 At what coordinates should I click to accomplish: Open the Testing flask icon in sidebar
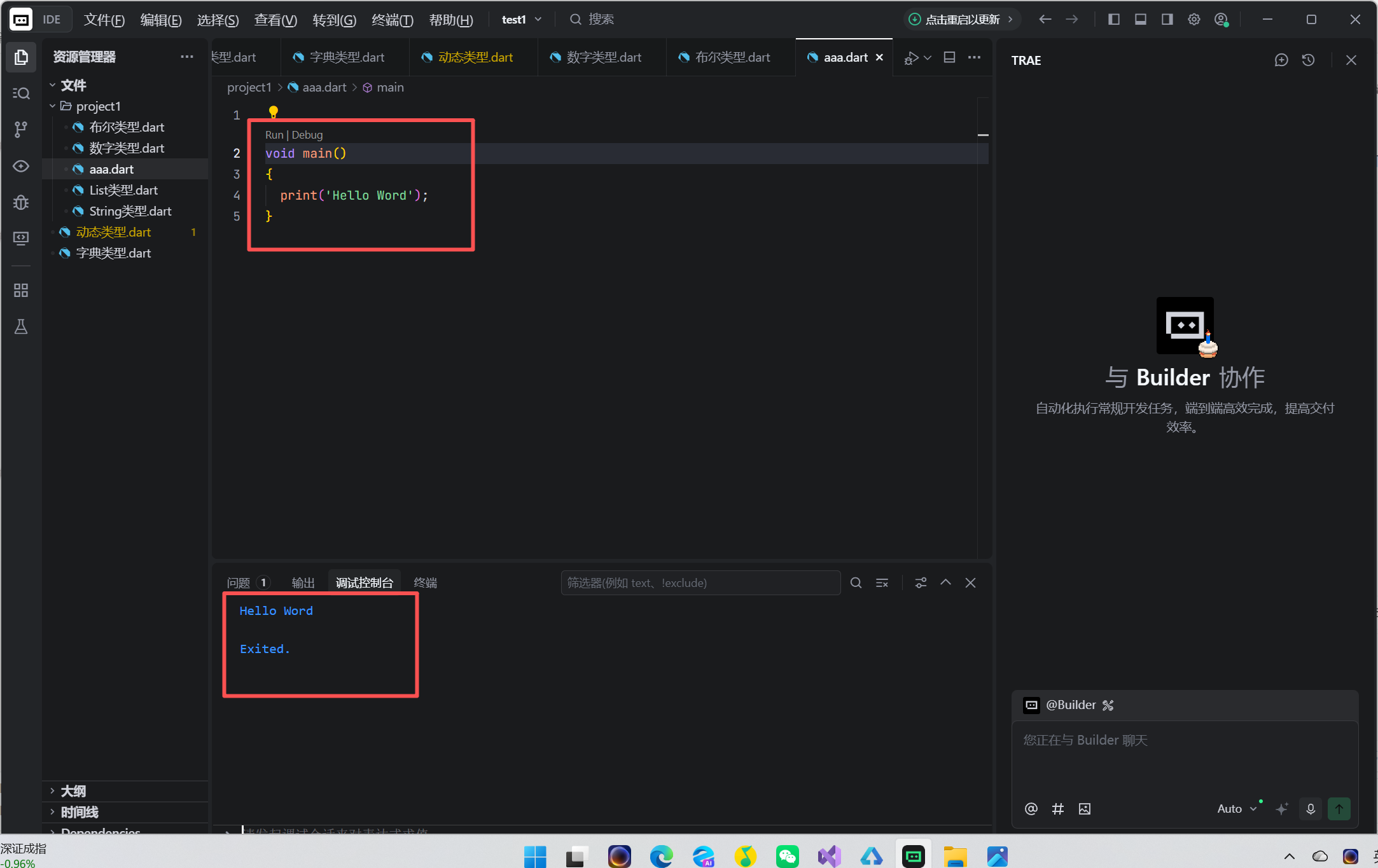21,327
